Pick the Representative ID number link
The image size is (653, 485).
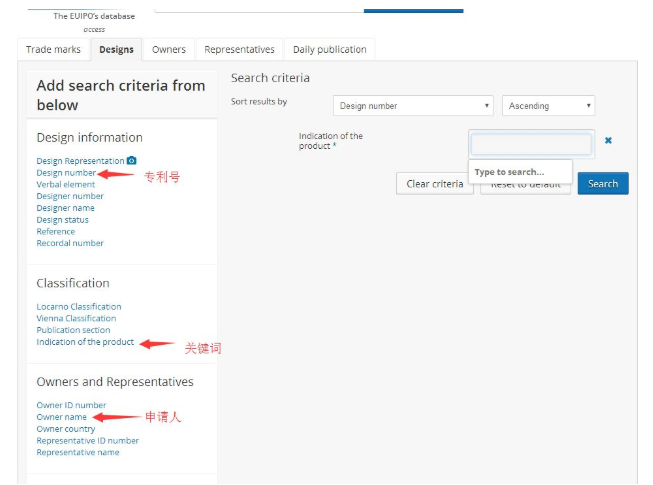coord(88,441)
